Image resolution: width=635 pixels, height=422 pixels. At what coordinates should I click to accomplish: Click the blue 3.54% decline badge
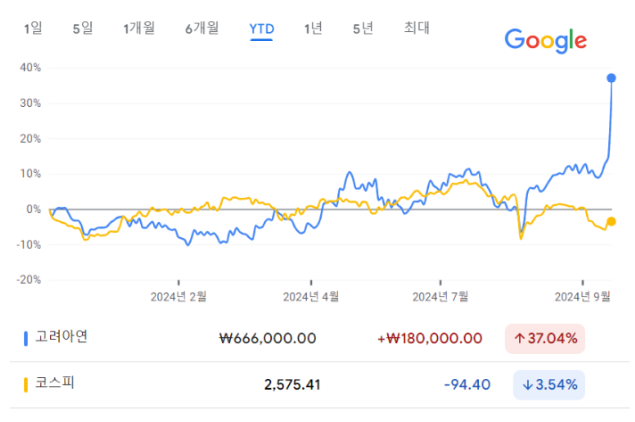[x=549, y=385]
